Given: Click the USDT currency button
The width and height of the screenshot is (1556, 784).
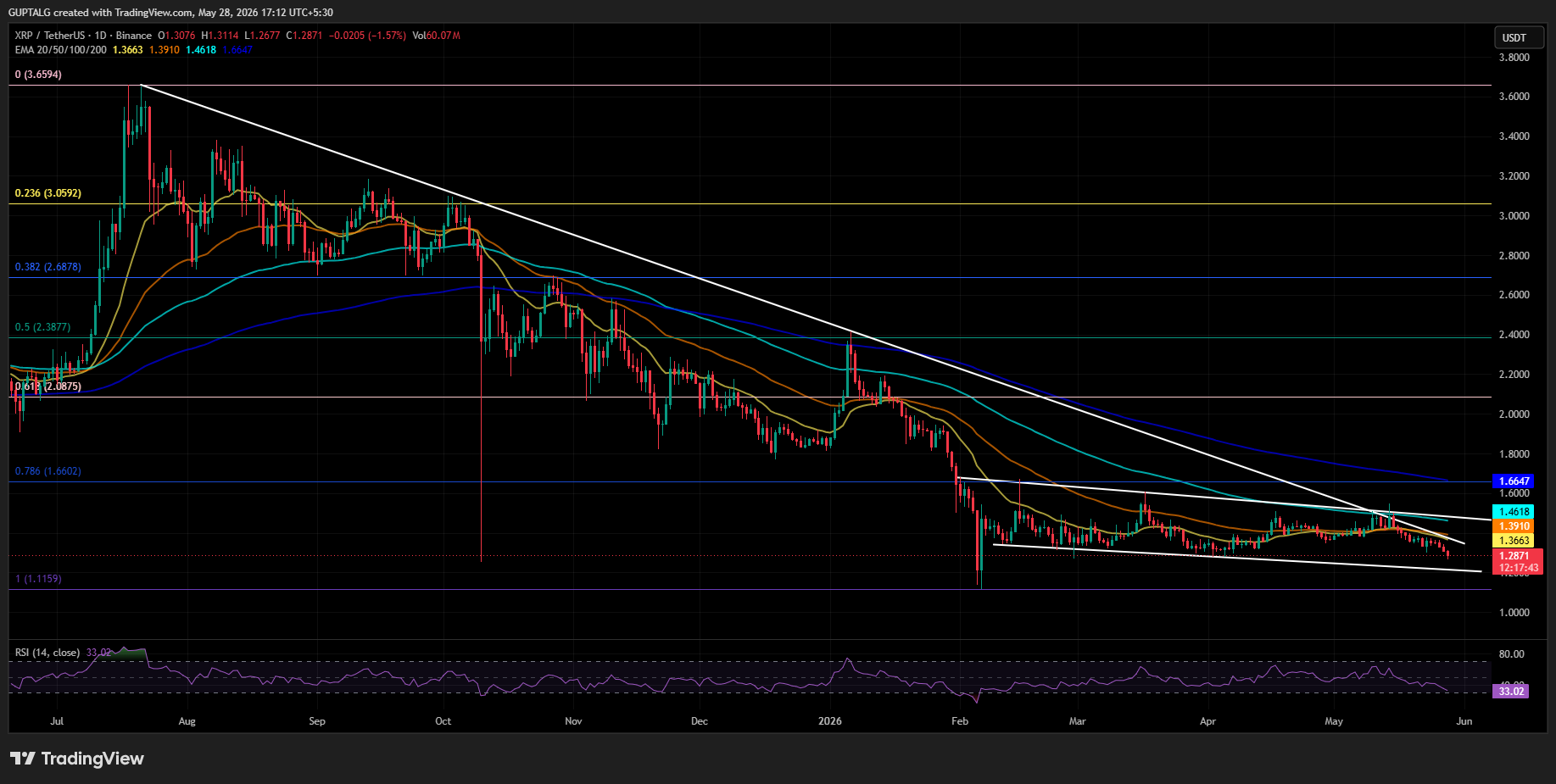Looking at the screenshot, I should tap(1518, 37).
